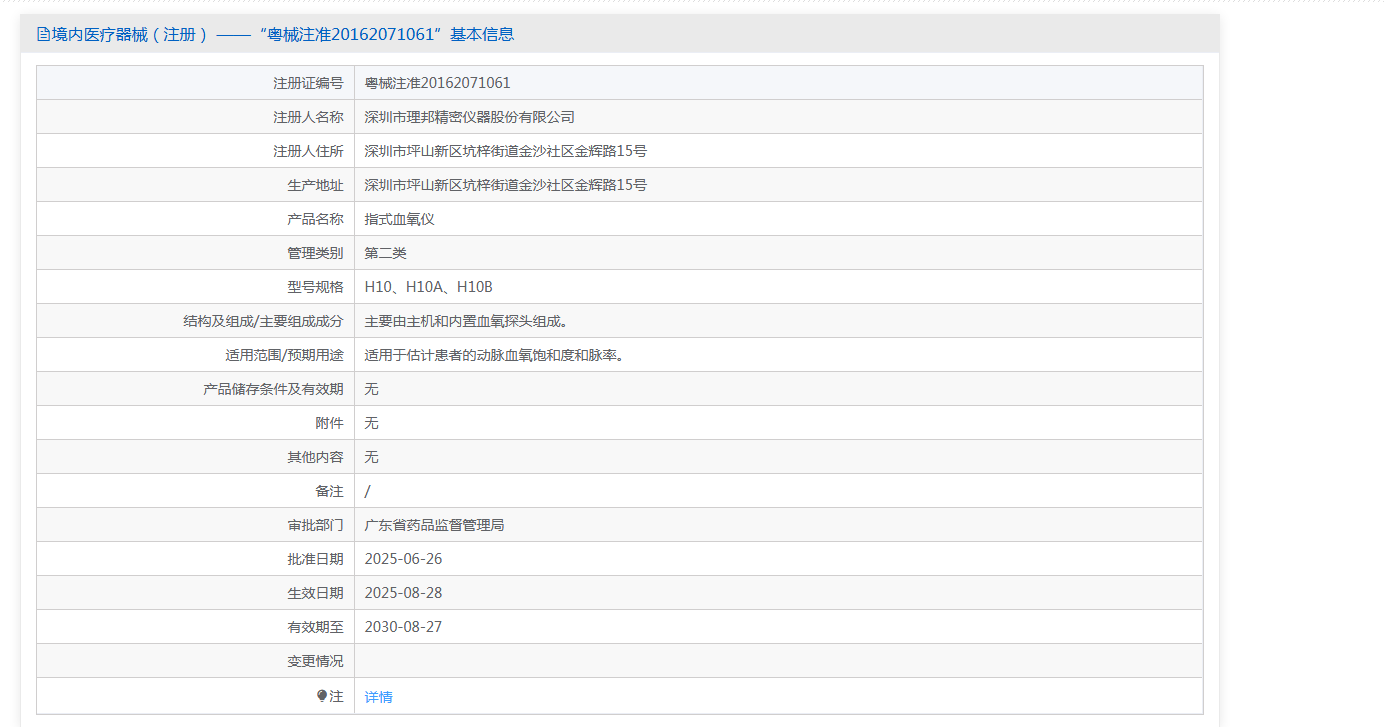Select management class 第二类
Screen dimensions: 1384x727
pyautogui.click(x=385, y=253)
